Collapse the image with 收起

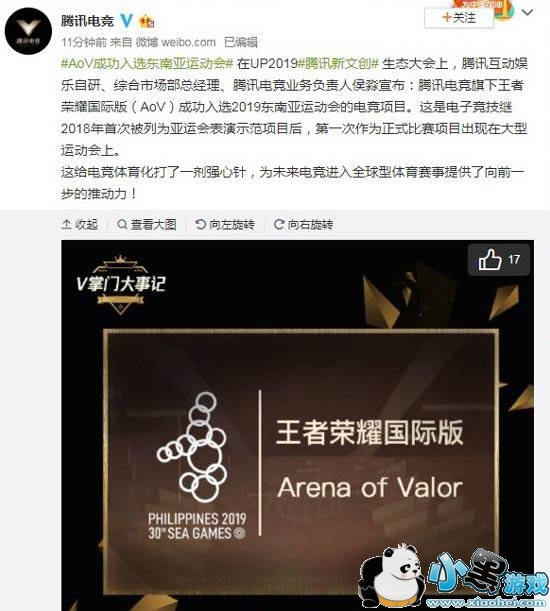coord(80,224)
